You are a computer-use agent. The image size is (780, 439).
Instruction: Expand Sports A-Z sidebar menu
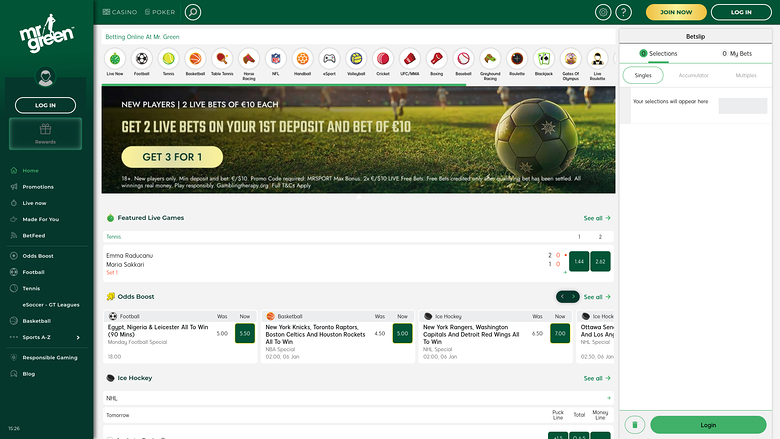click(45, 337)
